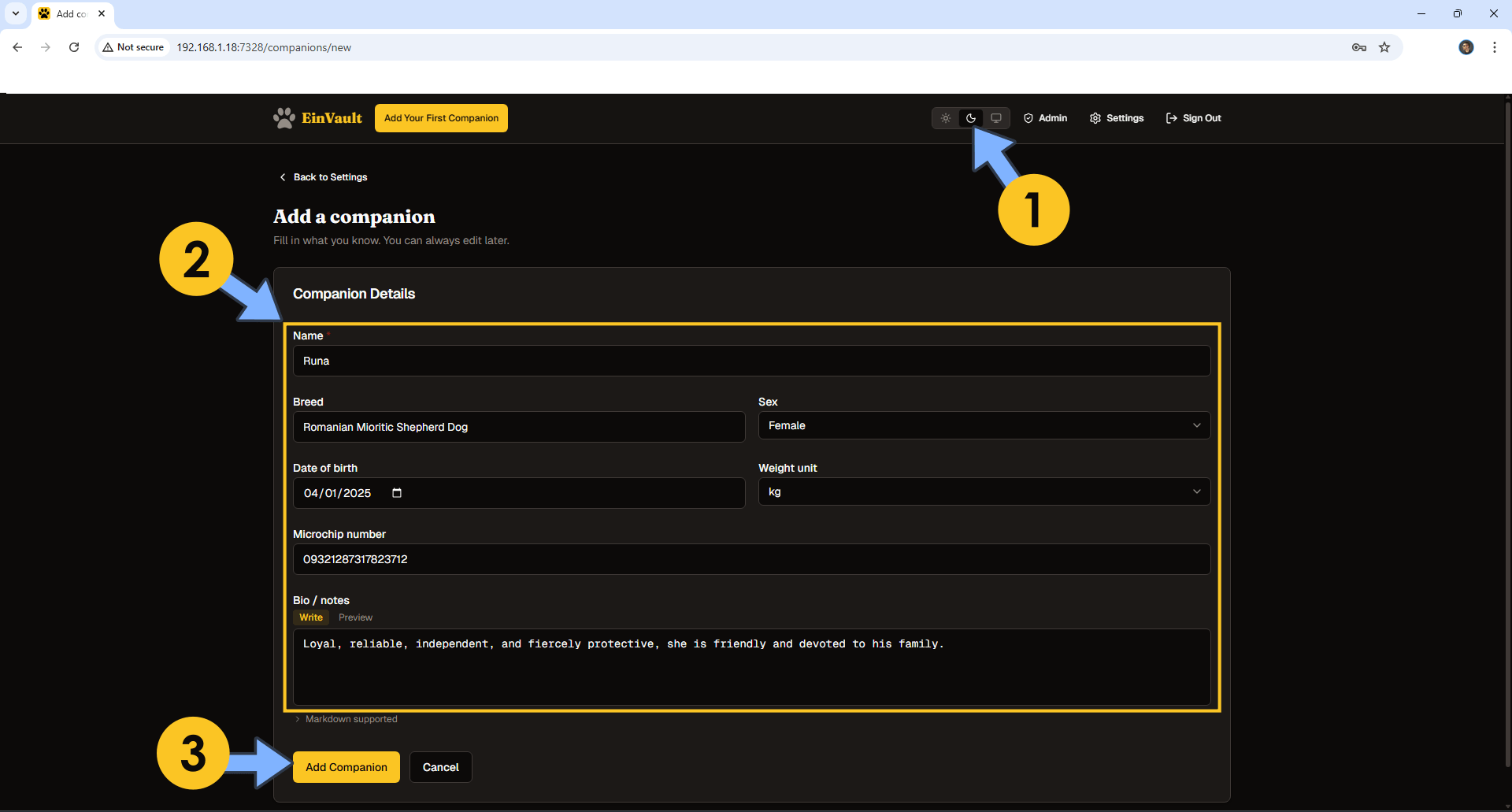Bookmark this page with the star icon

coord(1384,47)
